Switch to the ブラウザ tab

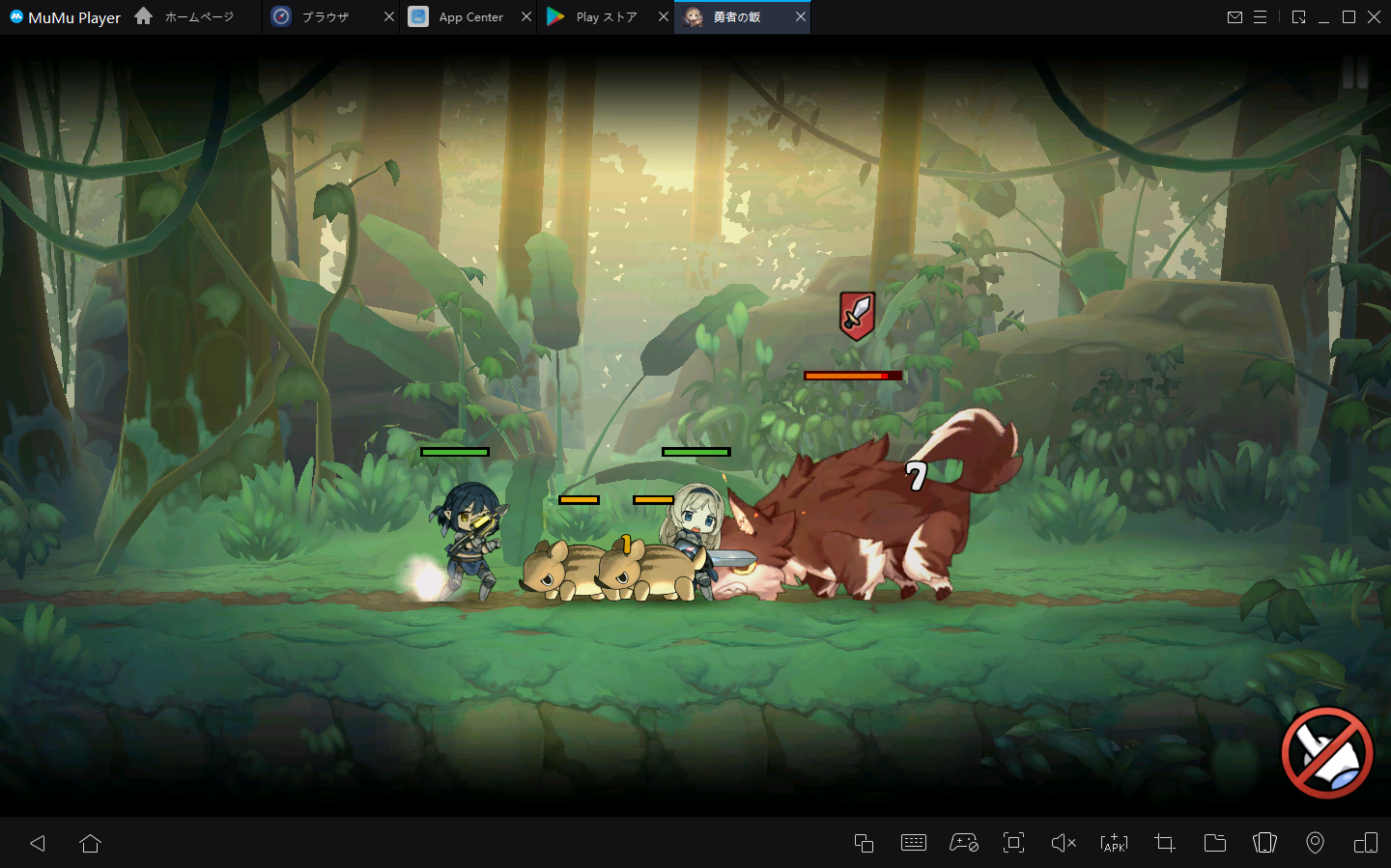(x=330, y=16)
